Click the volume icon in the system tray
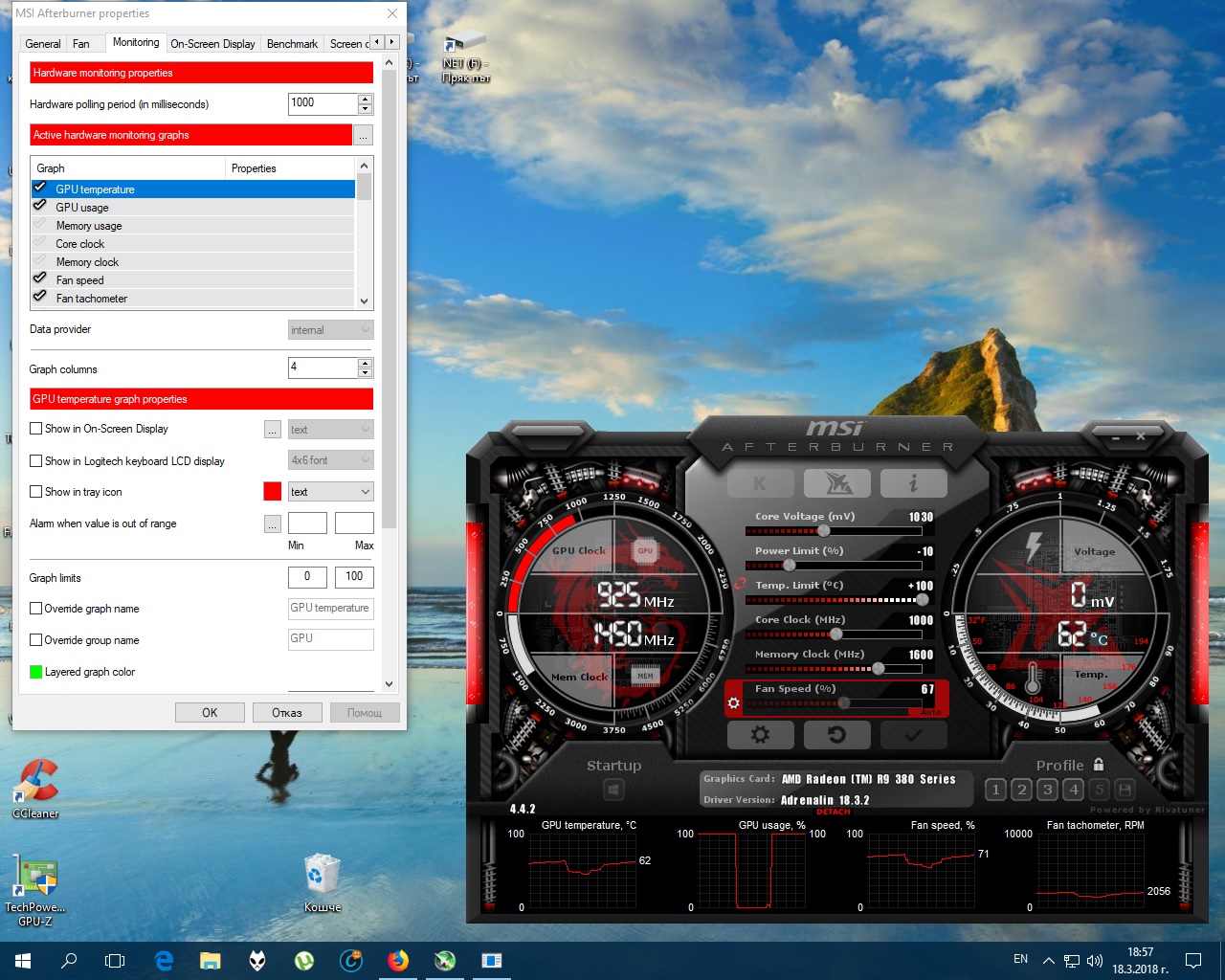Screen dimensions: 1225x980 (x=1095, y=960)
